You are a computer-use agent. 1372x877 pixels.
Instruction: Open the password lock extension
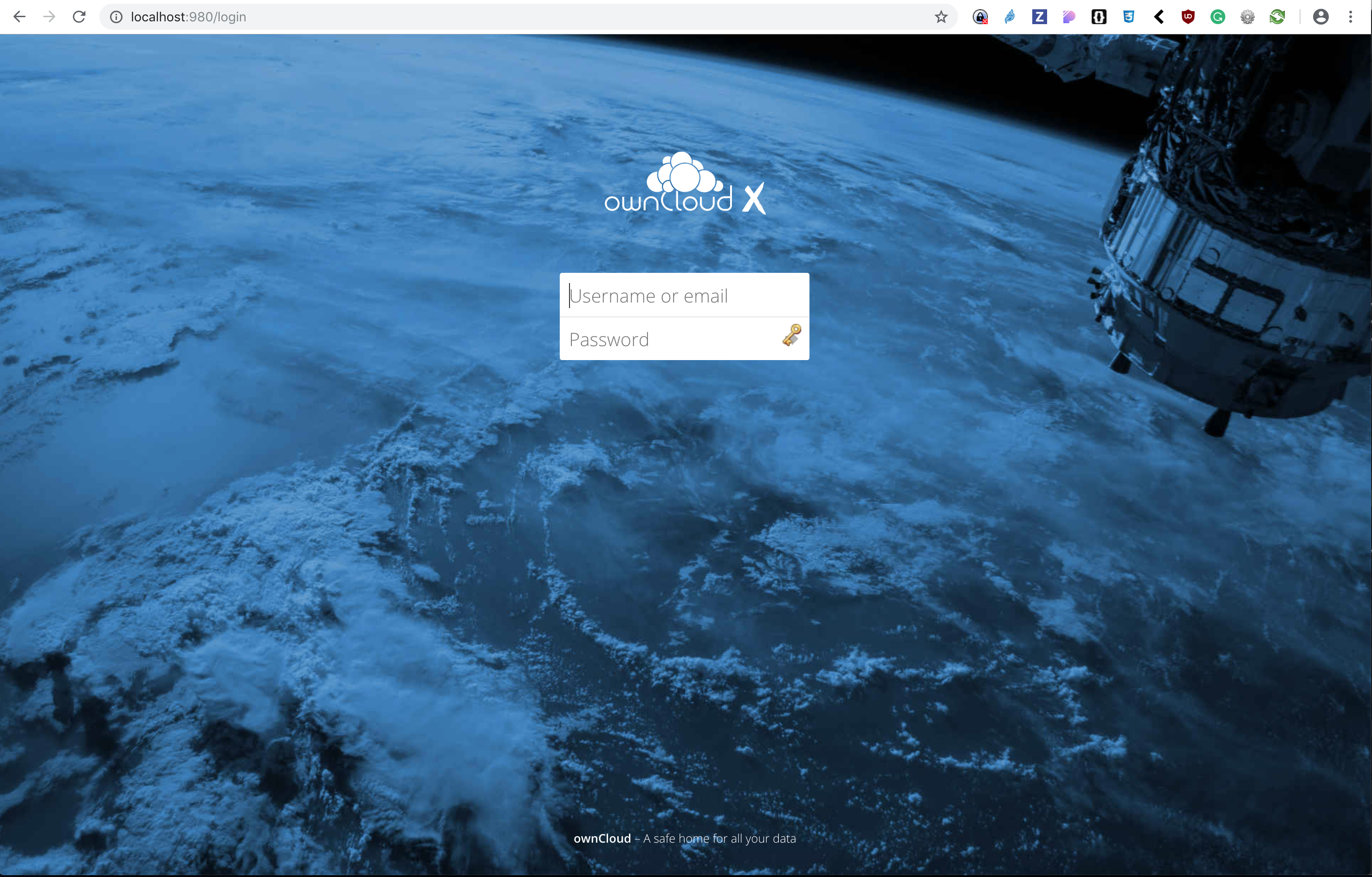(980, 17)
